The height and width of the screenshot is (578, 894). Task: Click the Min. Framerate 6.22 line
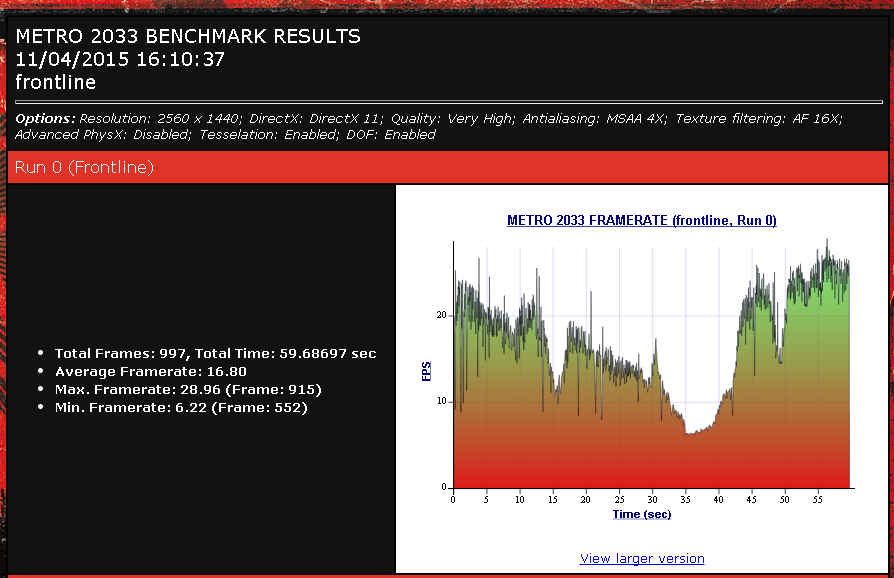(181, 408)
